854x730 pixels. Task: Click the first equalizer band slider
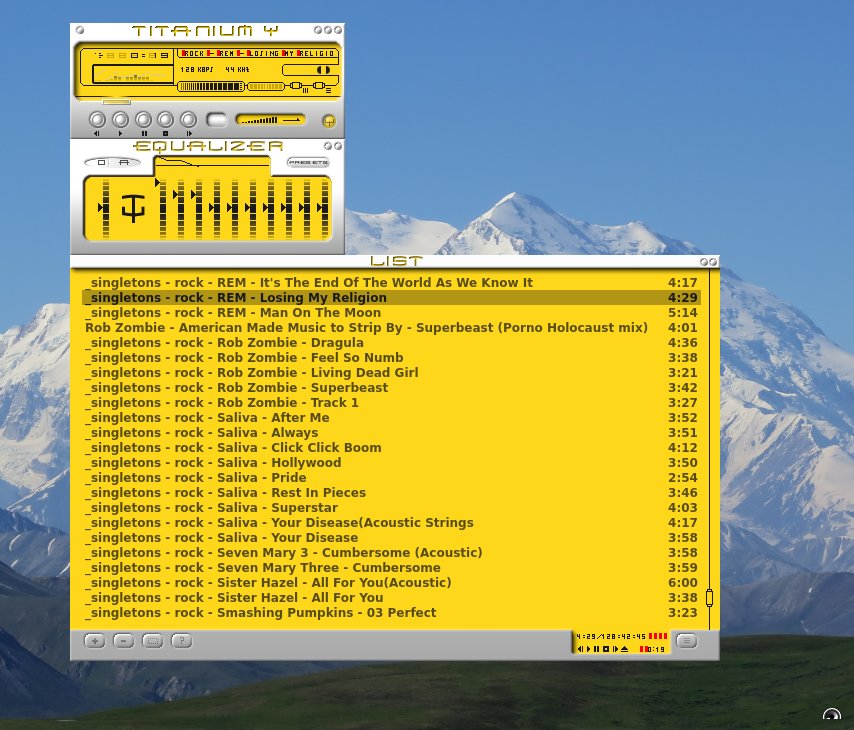(x=162, y=208)
